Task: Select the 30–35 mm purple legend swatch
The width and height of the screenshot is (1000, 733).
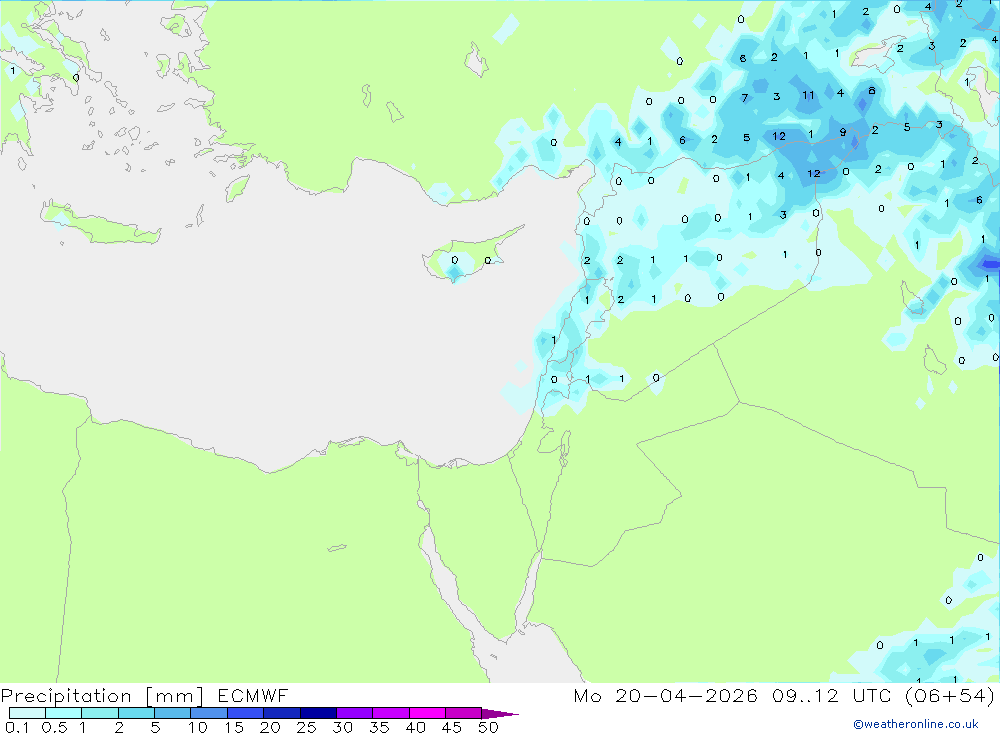Action: tap(355, 713)
